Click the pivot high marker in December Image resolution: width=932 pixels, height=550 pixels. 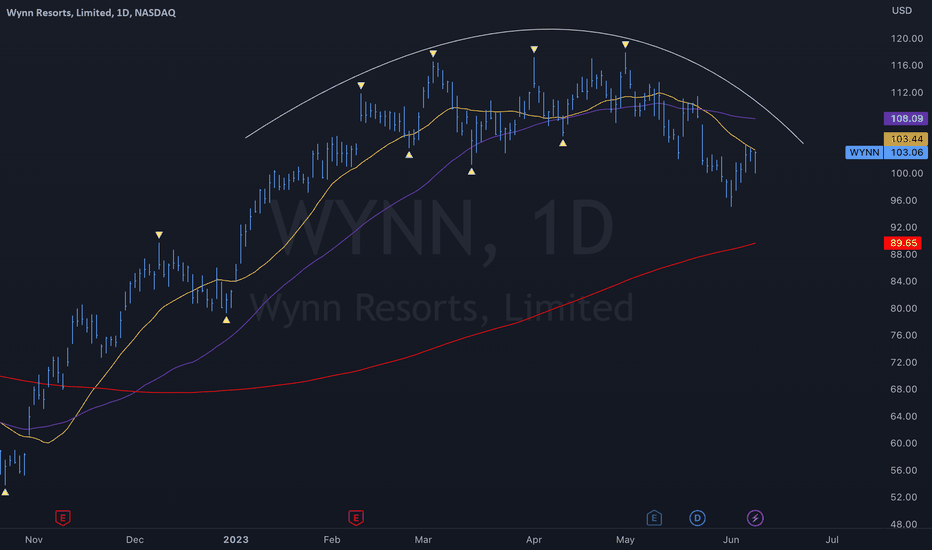coord(159,235)
